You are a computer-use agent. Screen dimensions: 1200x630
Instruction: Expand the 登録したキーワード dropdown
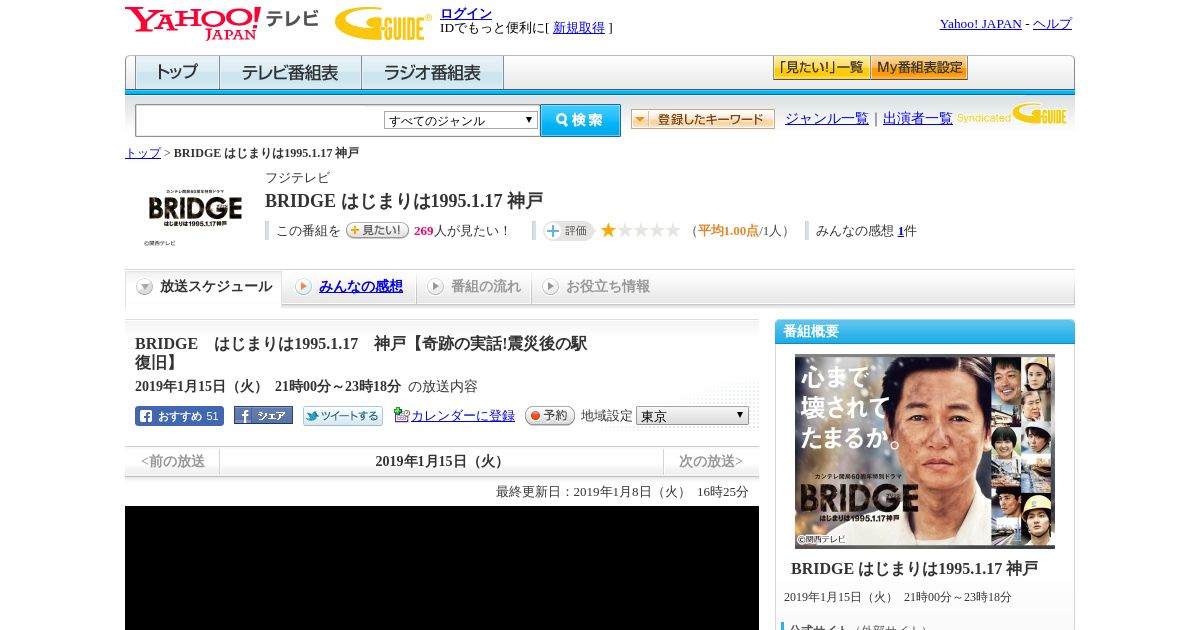click(x=703, y=119)
